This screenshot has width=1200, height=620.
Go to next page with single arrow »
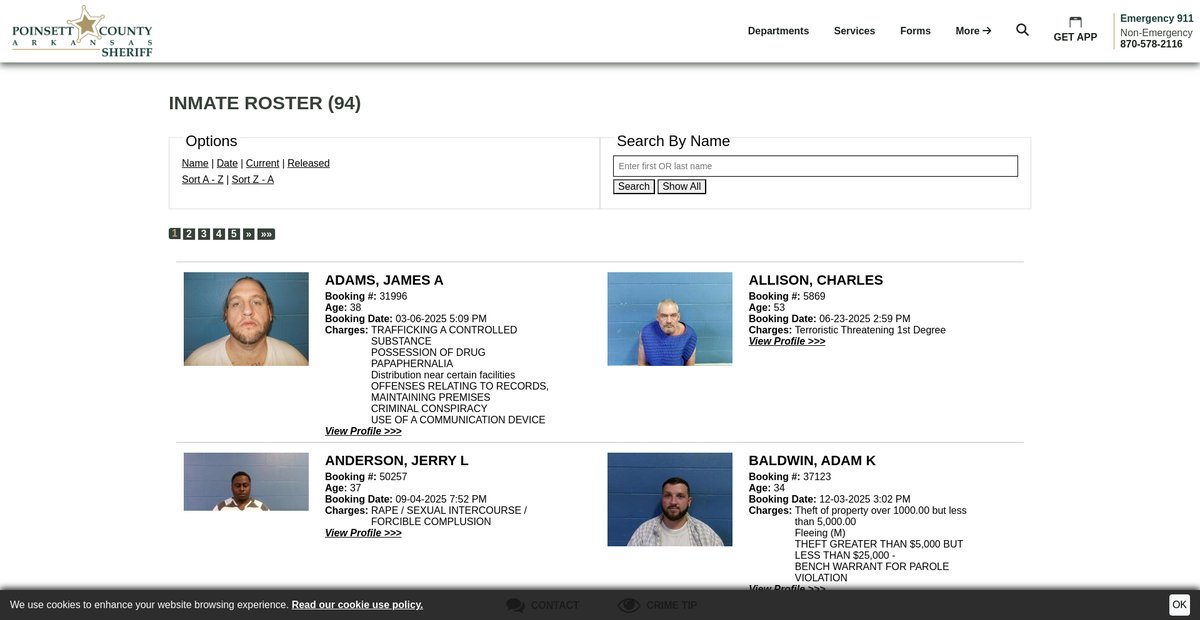(249, 234)
